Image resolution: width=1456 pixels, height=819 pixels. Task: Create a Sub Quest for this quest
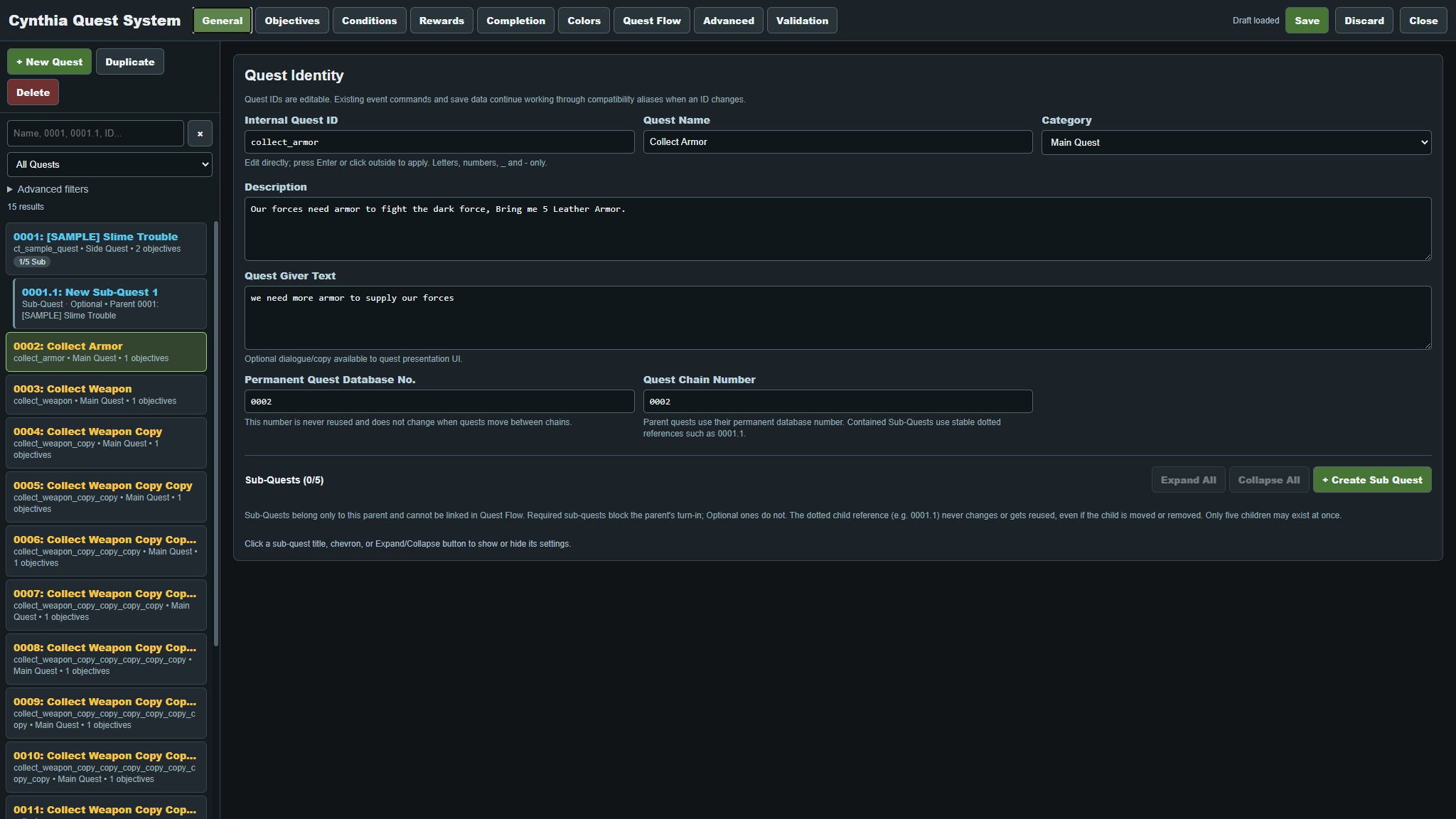point(1372,480)
